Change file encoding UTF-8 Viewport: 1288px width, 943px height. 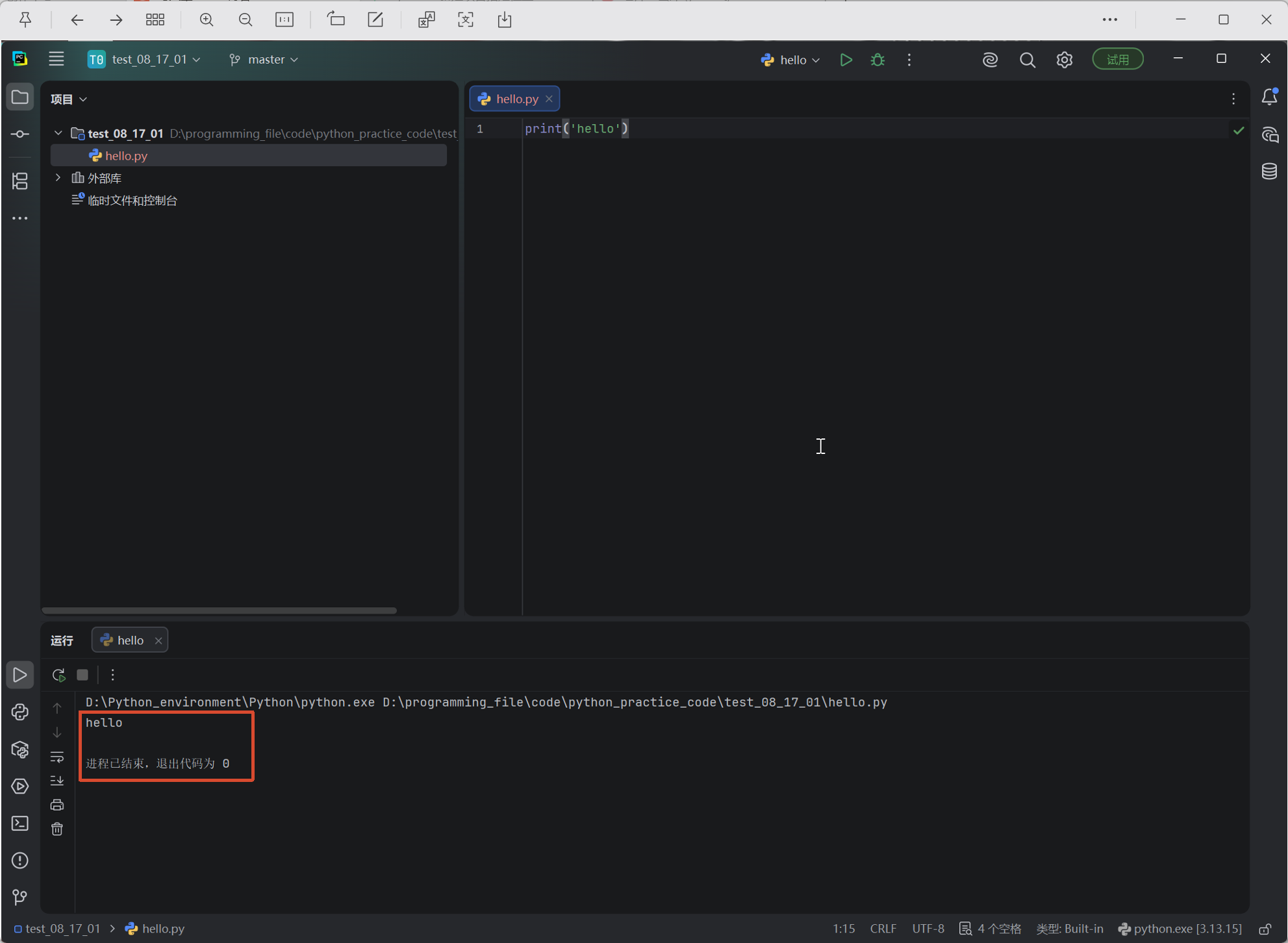click(x=928, y=929)
